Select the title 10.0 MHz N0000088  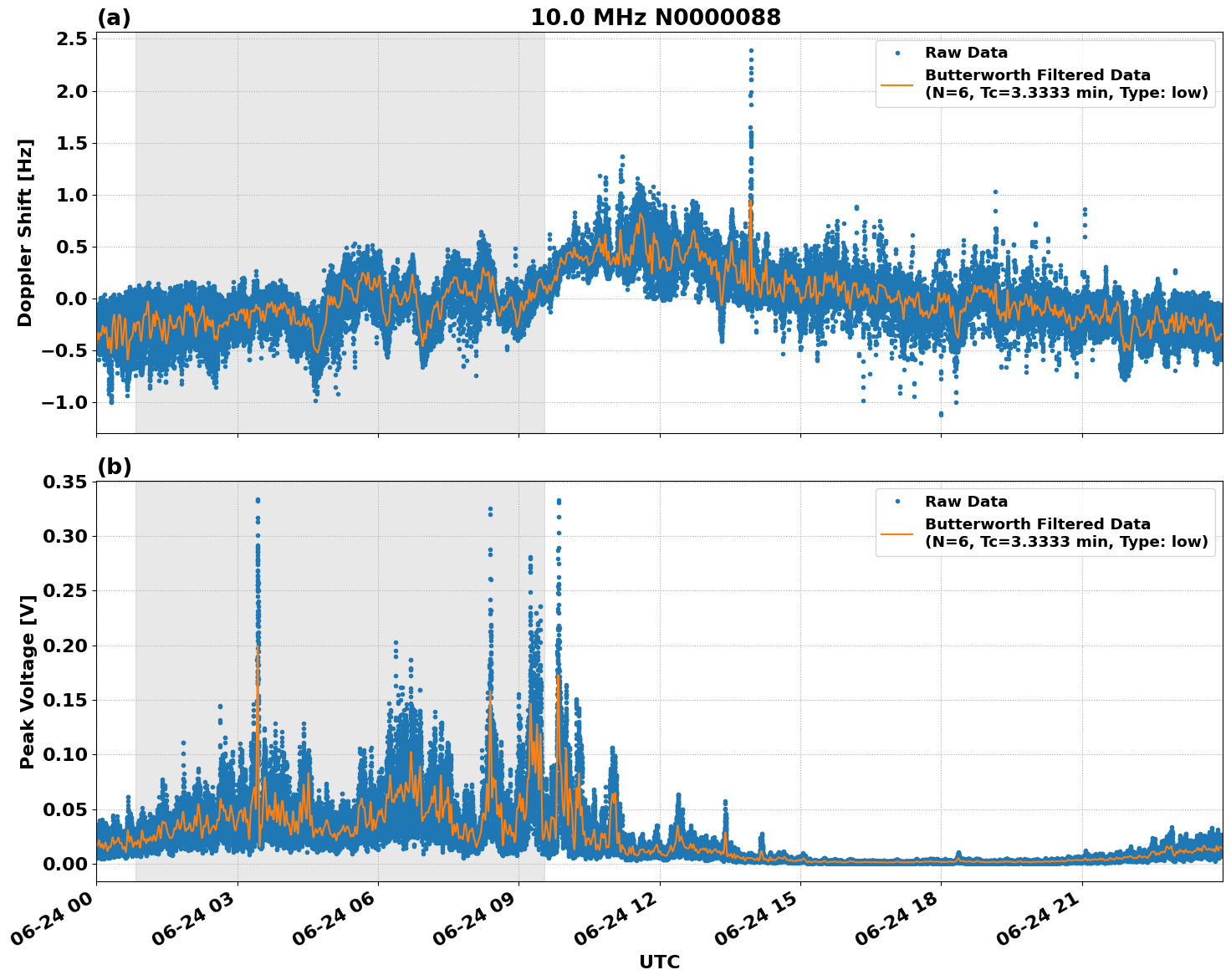(x=656, y=14)
